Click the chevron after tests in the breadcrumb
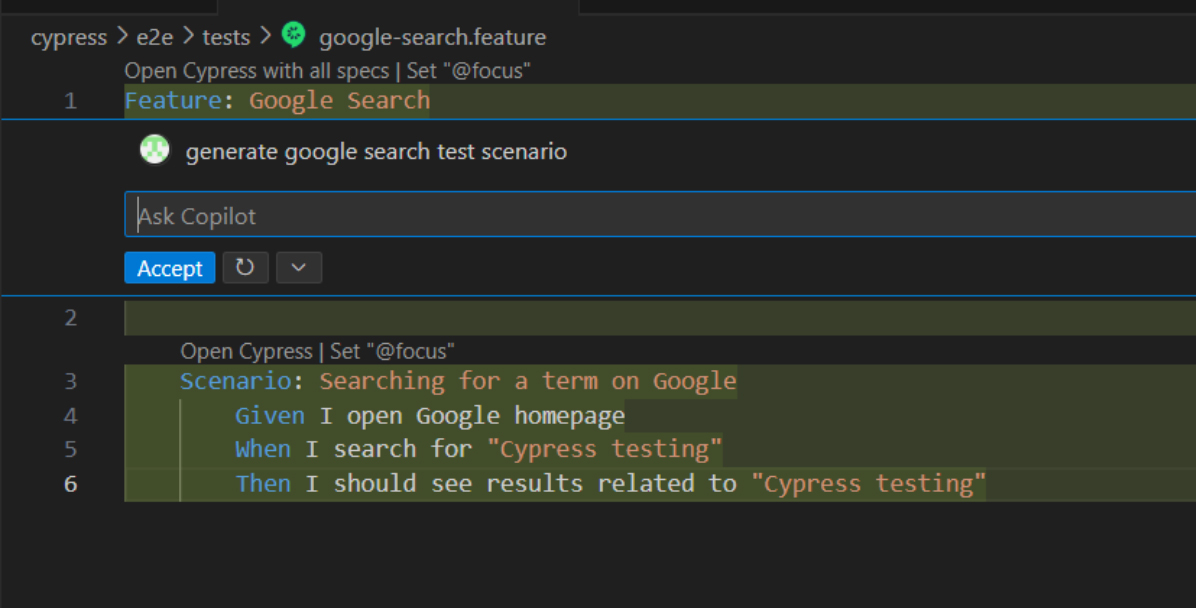This screenshot has width=1196, height=608. coord(265,36)
